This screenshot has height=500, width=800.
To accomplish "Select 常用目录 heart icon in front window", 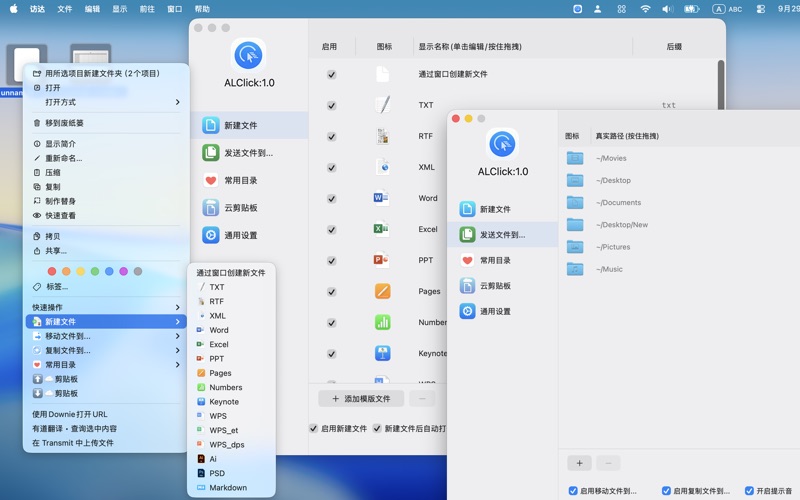I will click(x=467, y=260).
